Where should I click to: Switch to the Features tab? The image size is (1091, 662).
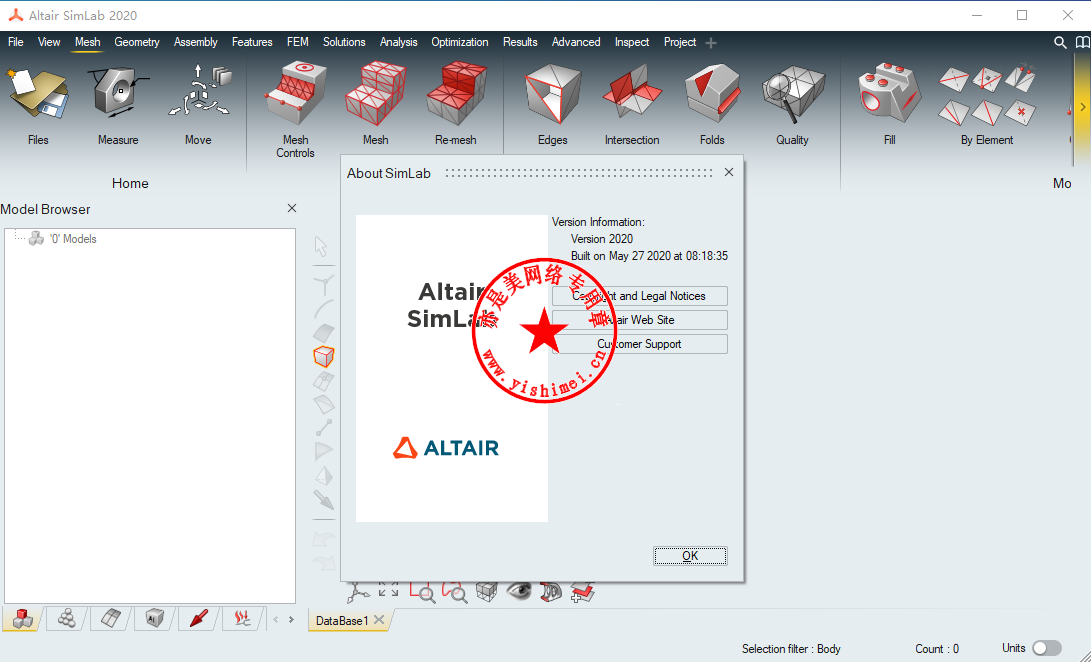tap(252, 42)
